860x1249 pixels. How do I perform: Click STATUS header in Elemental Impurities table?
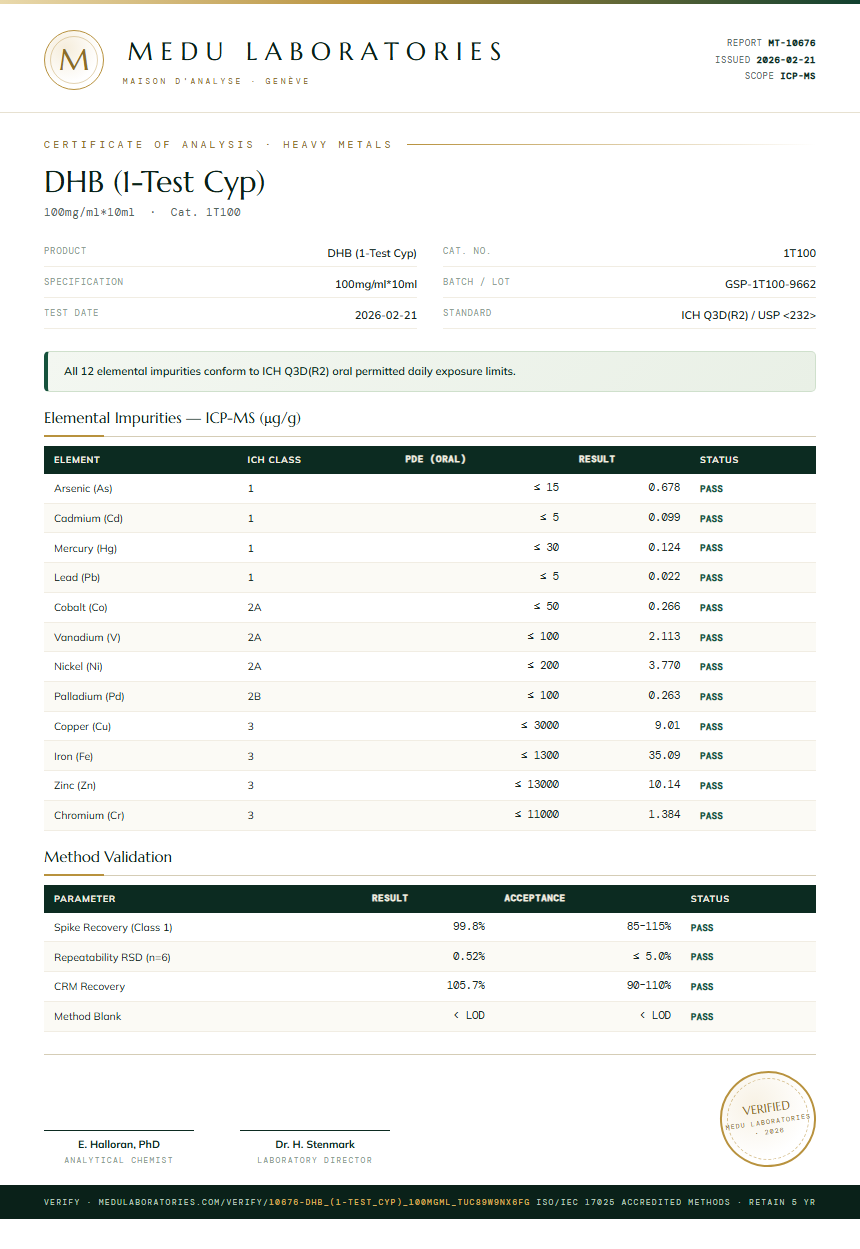pos(719,460)
